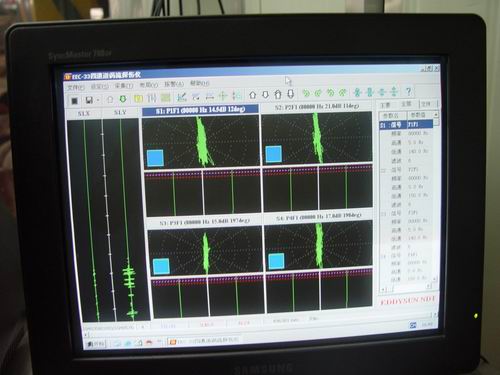This screenshot has width=500, height=375.
Task: Click the question mark help icon
Action: click(408, 91)
